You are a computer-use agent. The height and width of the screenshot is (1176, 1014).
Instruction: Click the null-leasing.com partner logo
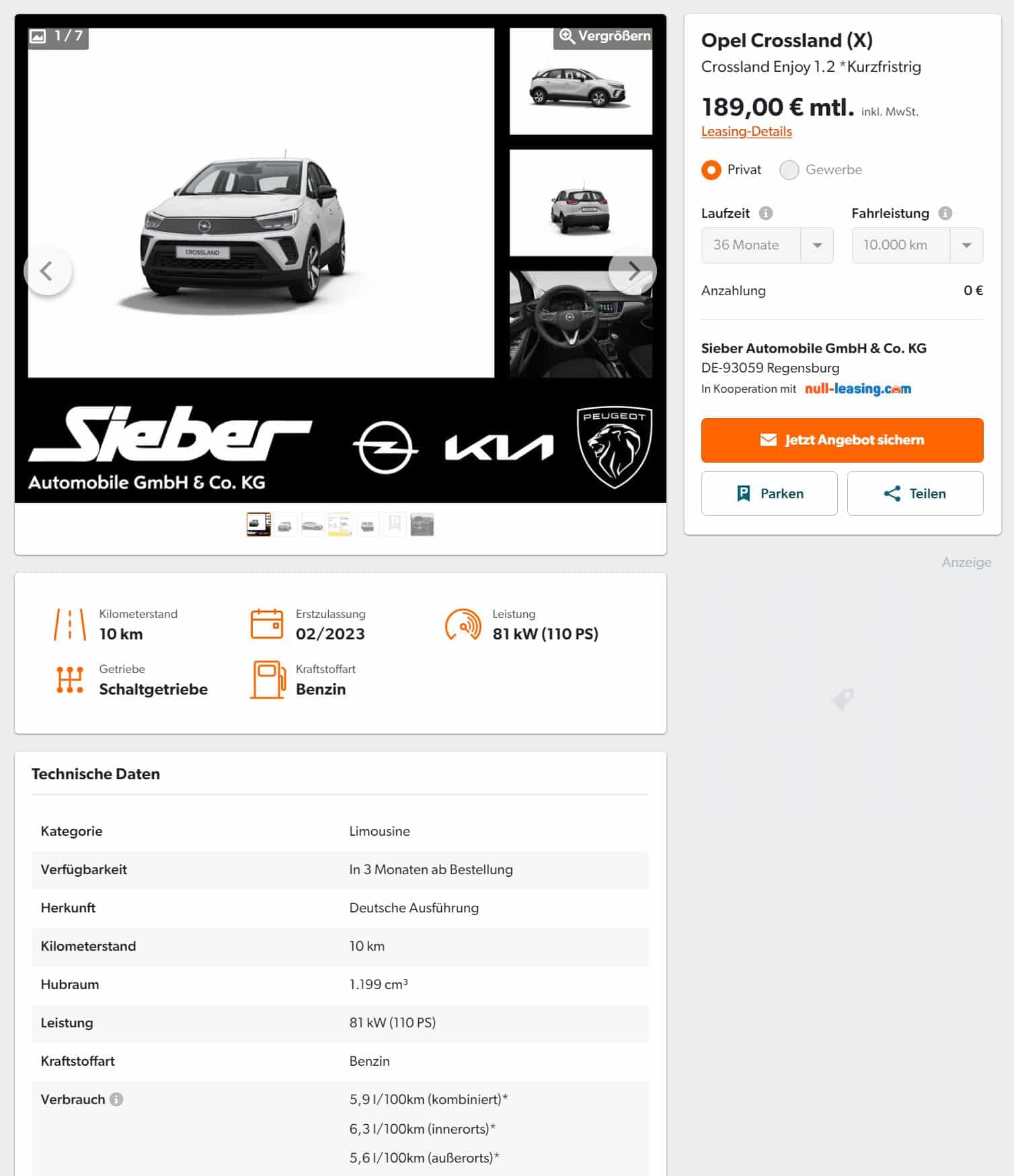click(858, 389)
